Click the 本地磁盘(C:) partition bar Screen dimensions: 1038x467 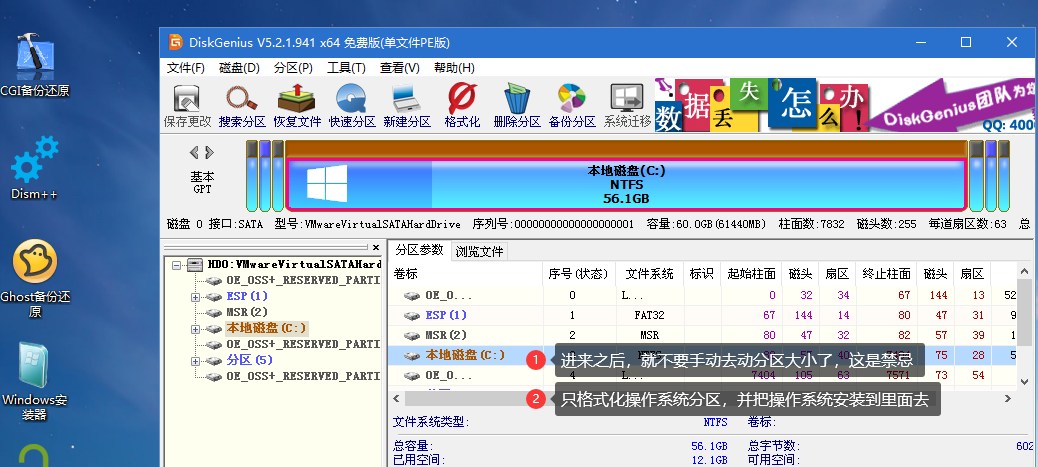pos(625,184)
